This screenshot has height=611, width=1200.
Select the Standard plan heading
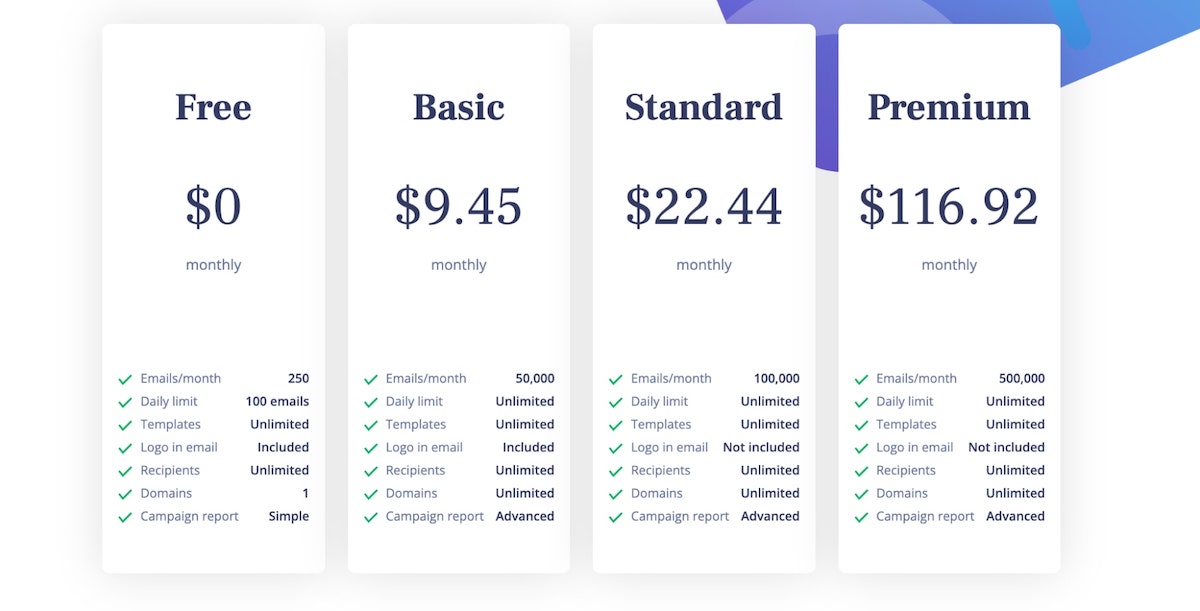[703, 107]
